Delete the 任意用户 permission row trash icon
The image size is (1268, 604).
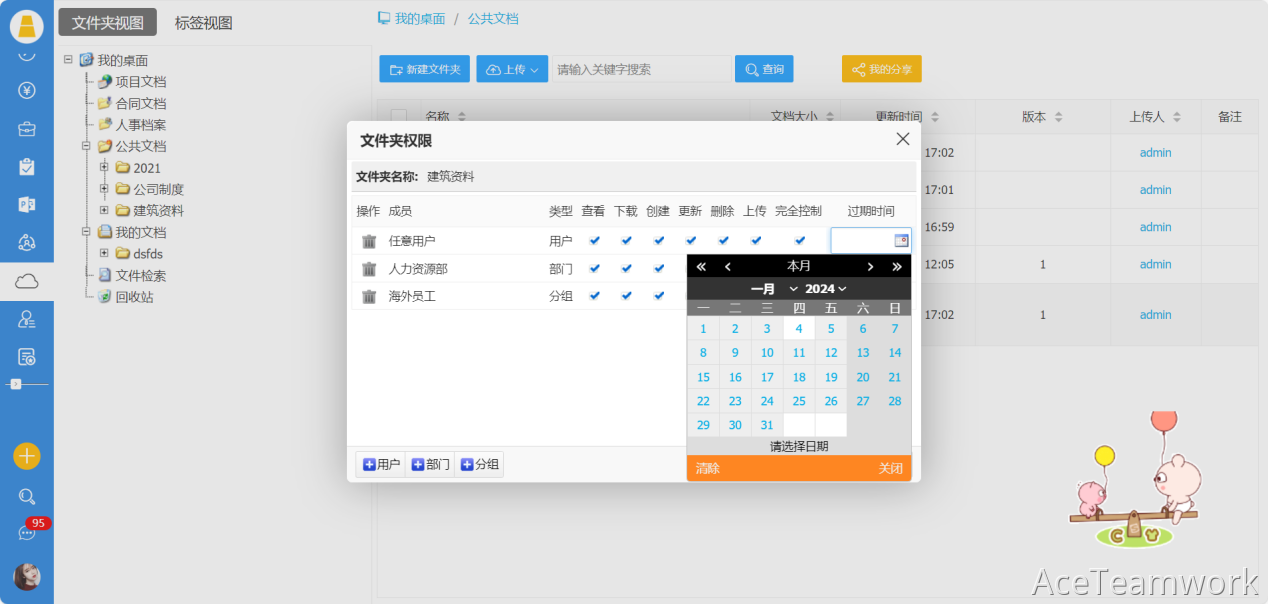[x=369, y=241]
